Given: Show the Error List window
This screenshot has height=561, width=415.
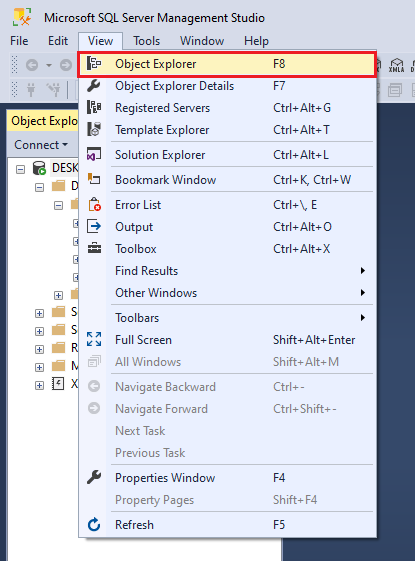Looking at the screenshot, I should point(227,205).
